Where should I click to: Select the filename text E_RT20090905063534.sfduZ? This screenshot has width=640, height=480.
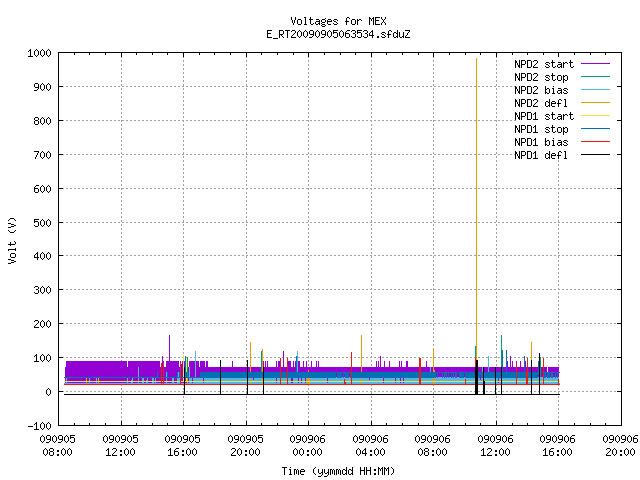tap(338, 34)
